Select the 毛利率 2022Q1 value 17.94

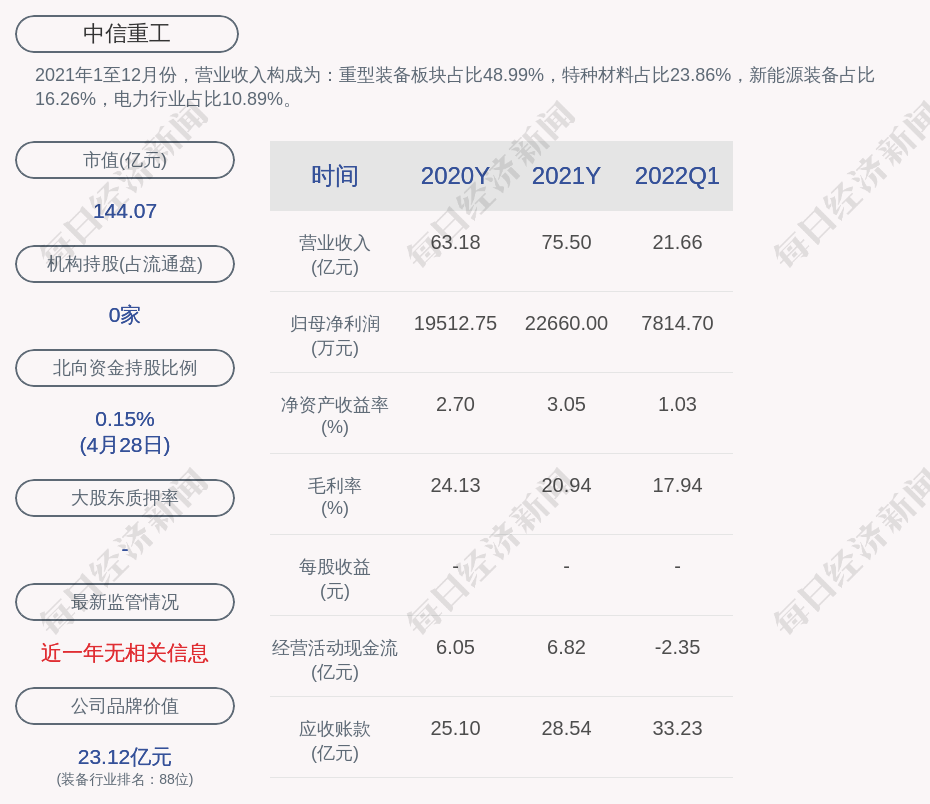pos(677,485)
